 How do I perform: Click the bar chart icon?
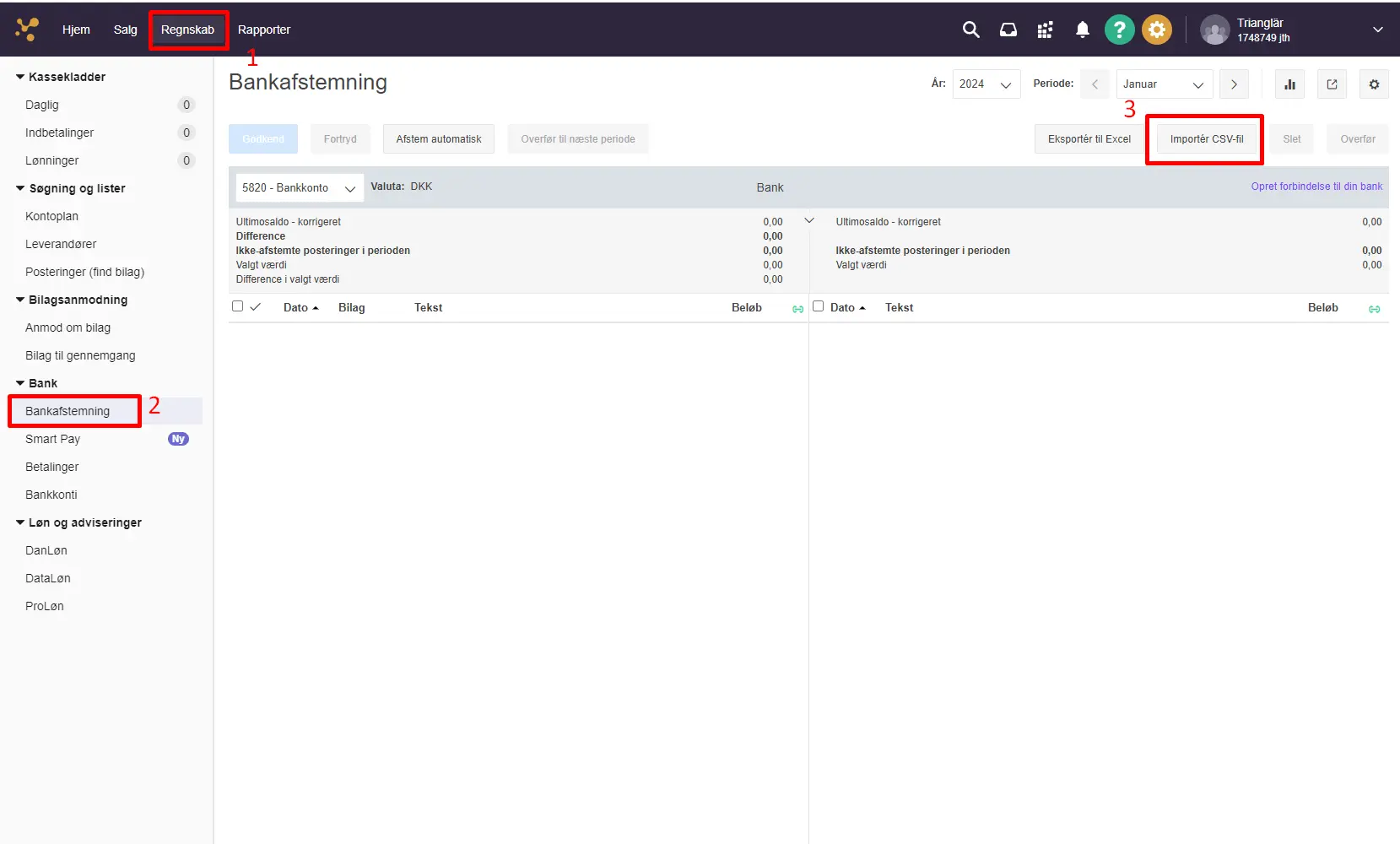coord(1289,84)
